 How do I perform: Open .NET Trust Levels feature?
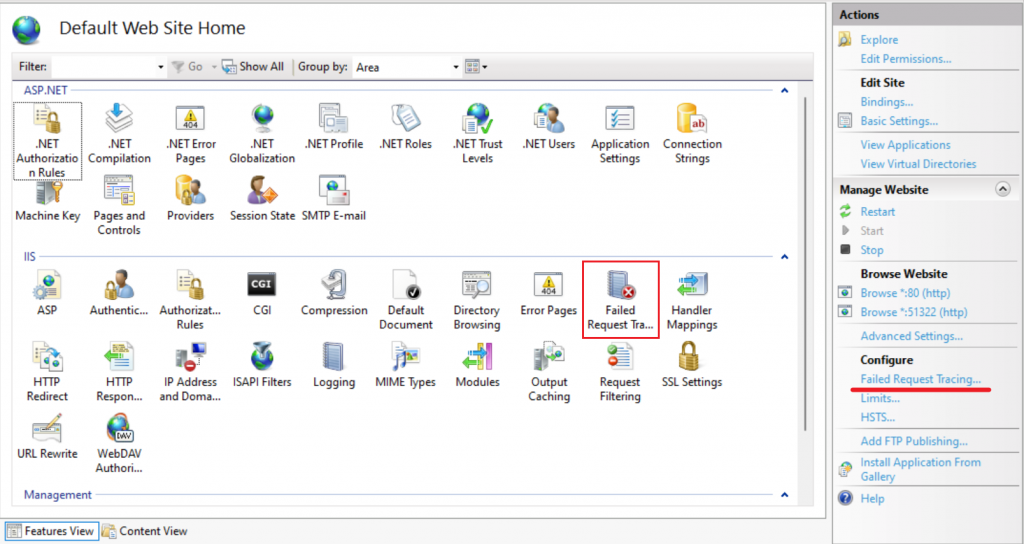click(477, 134)
